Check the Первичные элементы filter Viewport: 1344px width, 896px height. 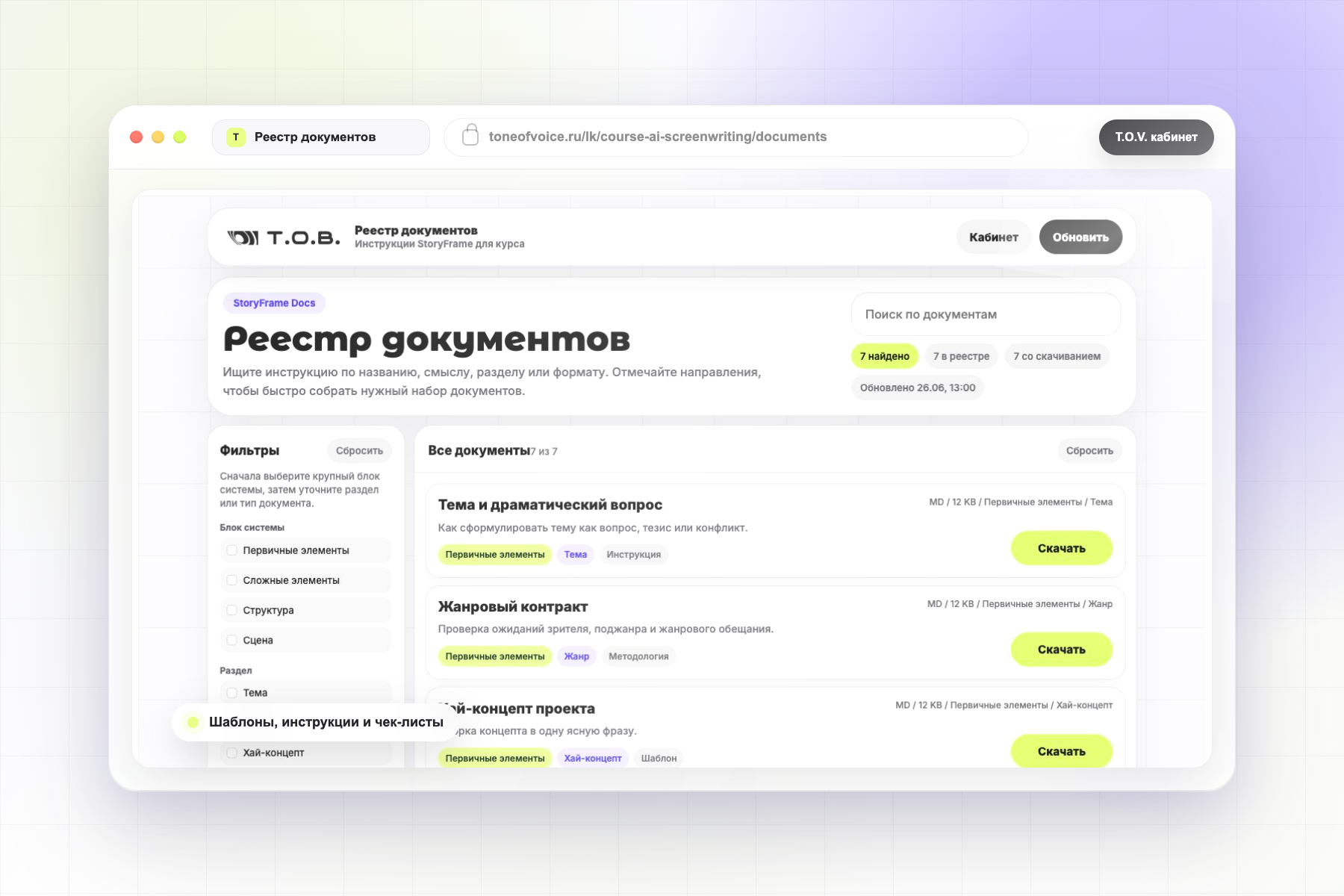click(x=232, y=550)
